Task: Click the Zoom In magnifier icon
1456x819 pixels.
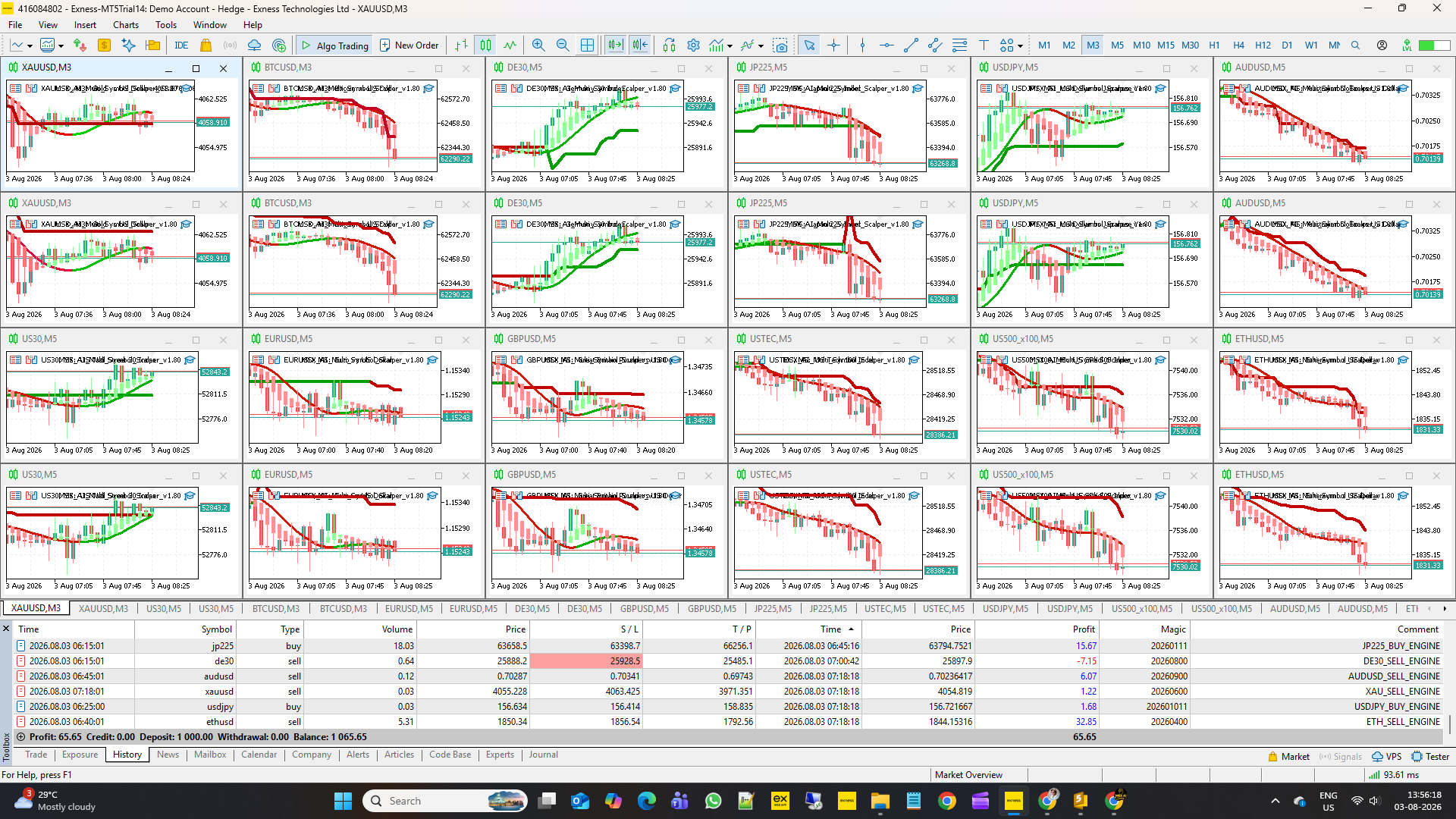Action: pyautogui.click(x=538, y=45)
